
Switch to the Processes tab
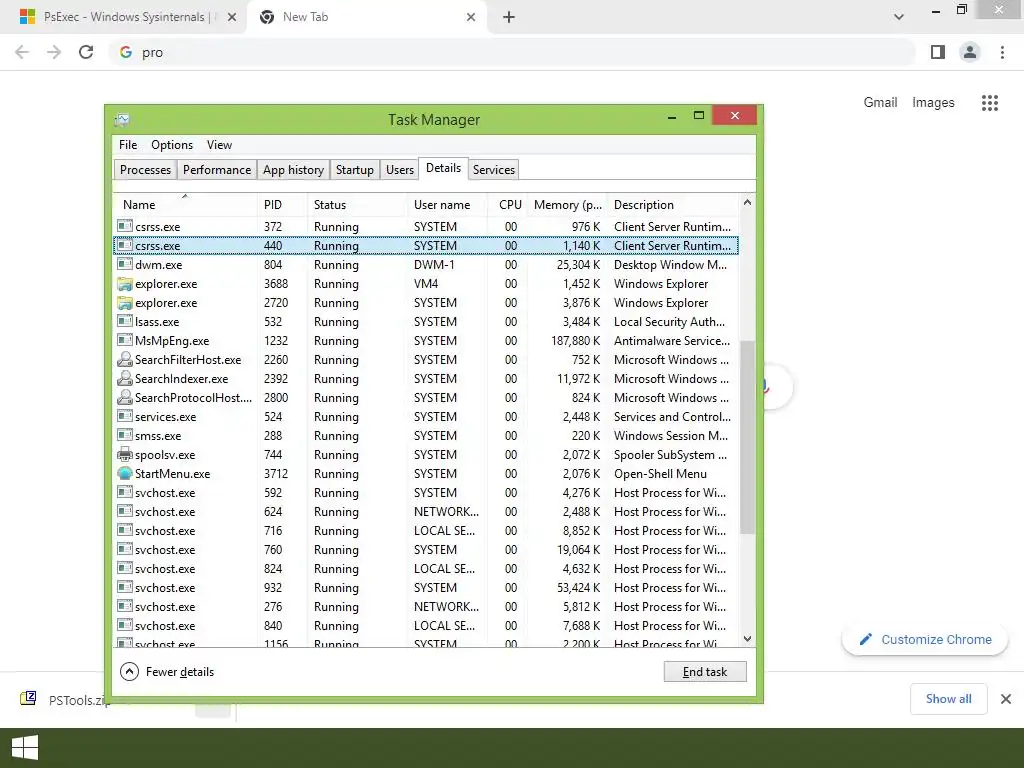[145, 170]
